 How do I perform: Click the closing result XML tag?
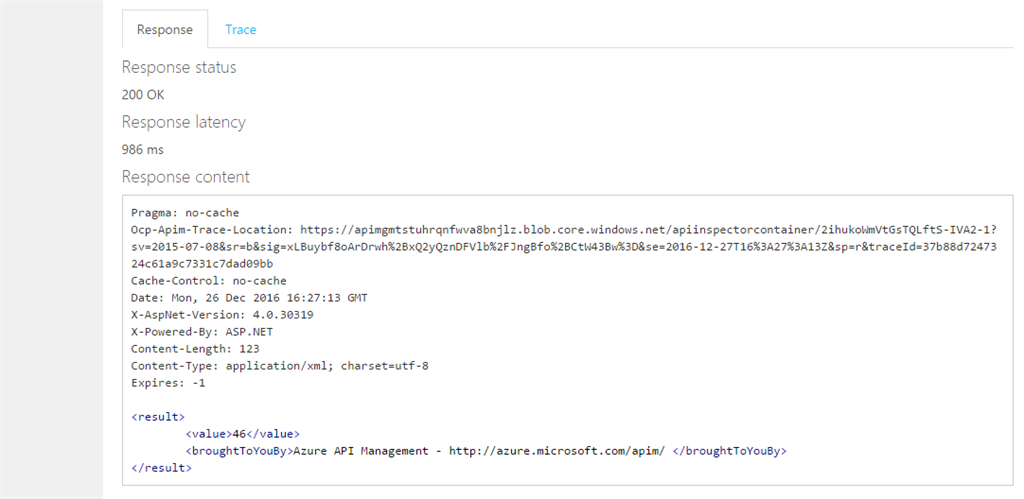point(160,467)
